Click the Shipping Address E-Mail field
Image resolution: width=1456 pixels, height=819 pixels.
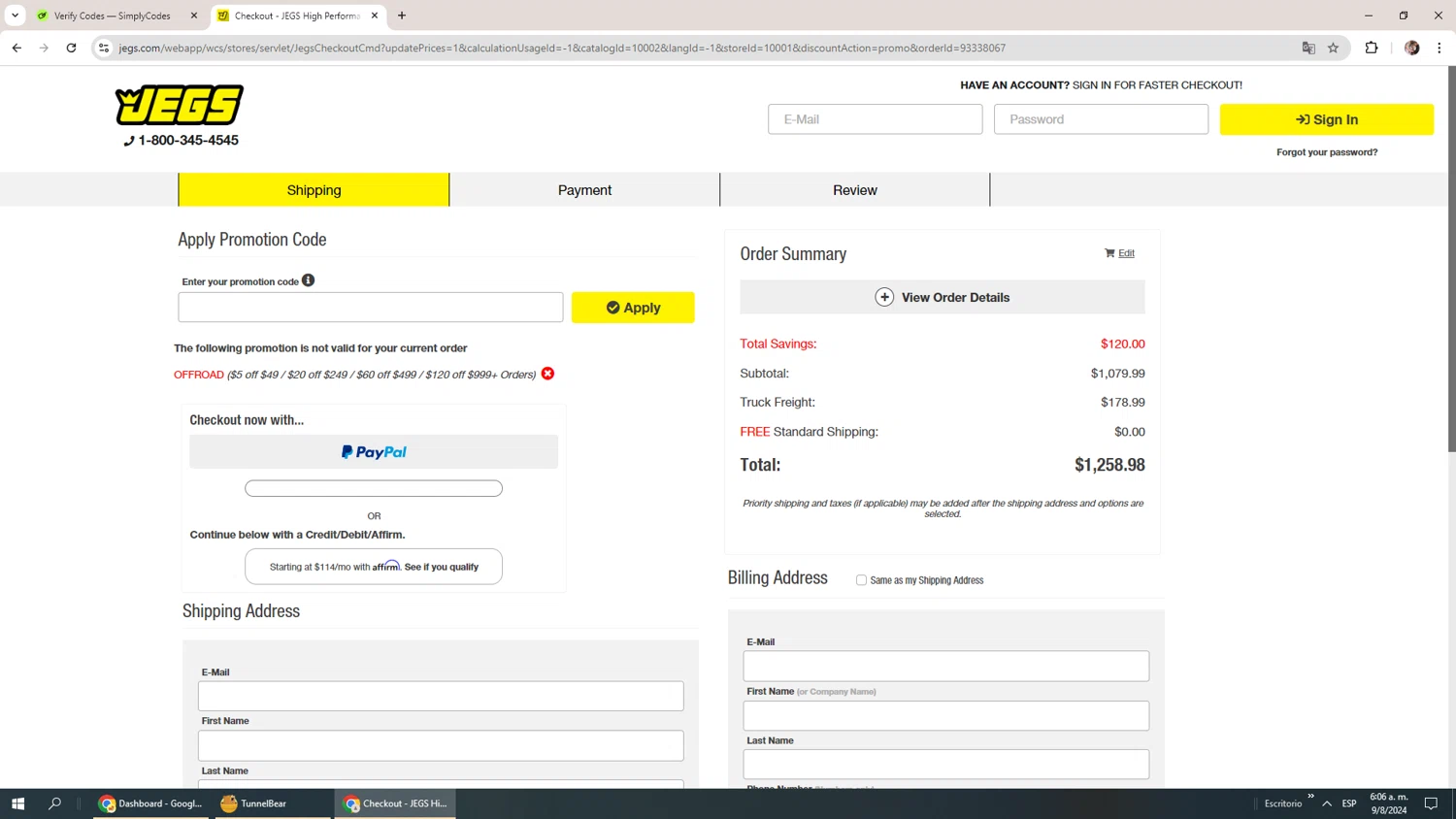pos(441,696)
